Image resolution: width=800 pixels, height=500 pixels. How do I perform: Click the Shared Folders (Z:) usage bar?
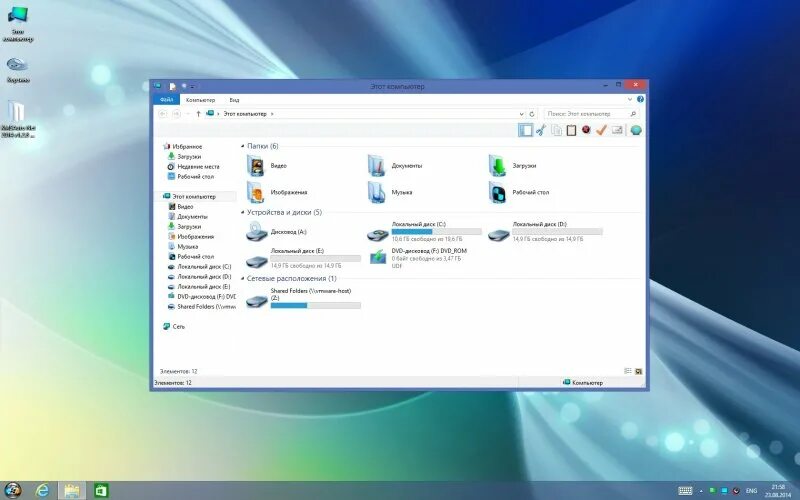(x=315, y=306)
